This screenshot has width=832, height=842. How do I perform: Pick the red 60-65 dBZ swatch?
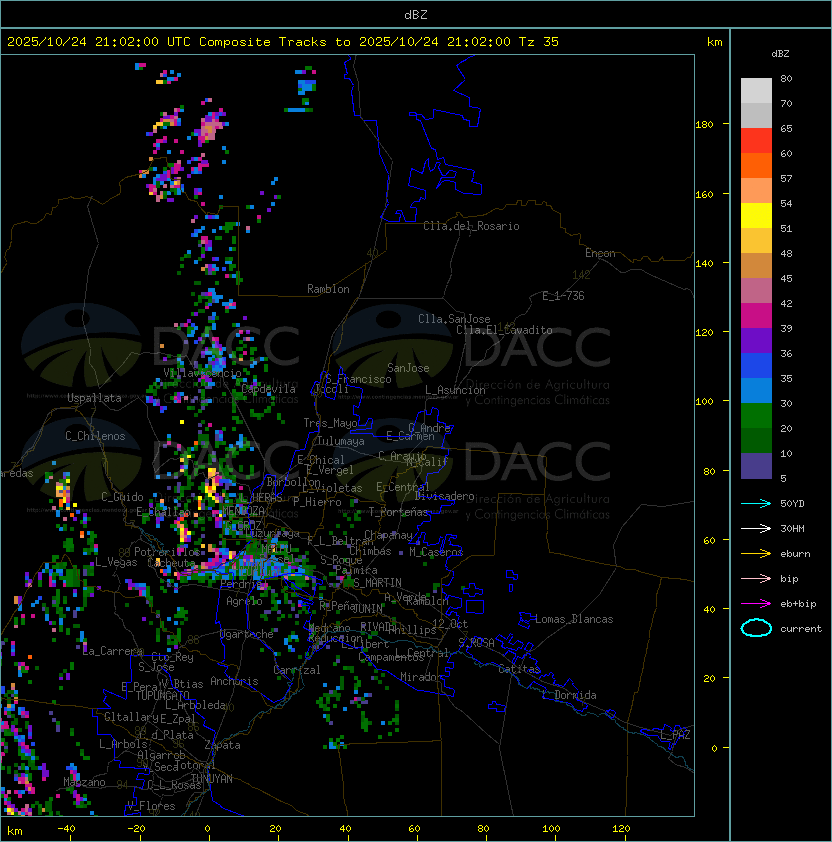756,141
